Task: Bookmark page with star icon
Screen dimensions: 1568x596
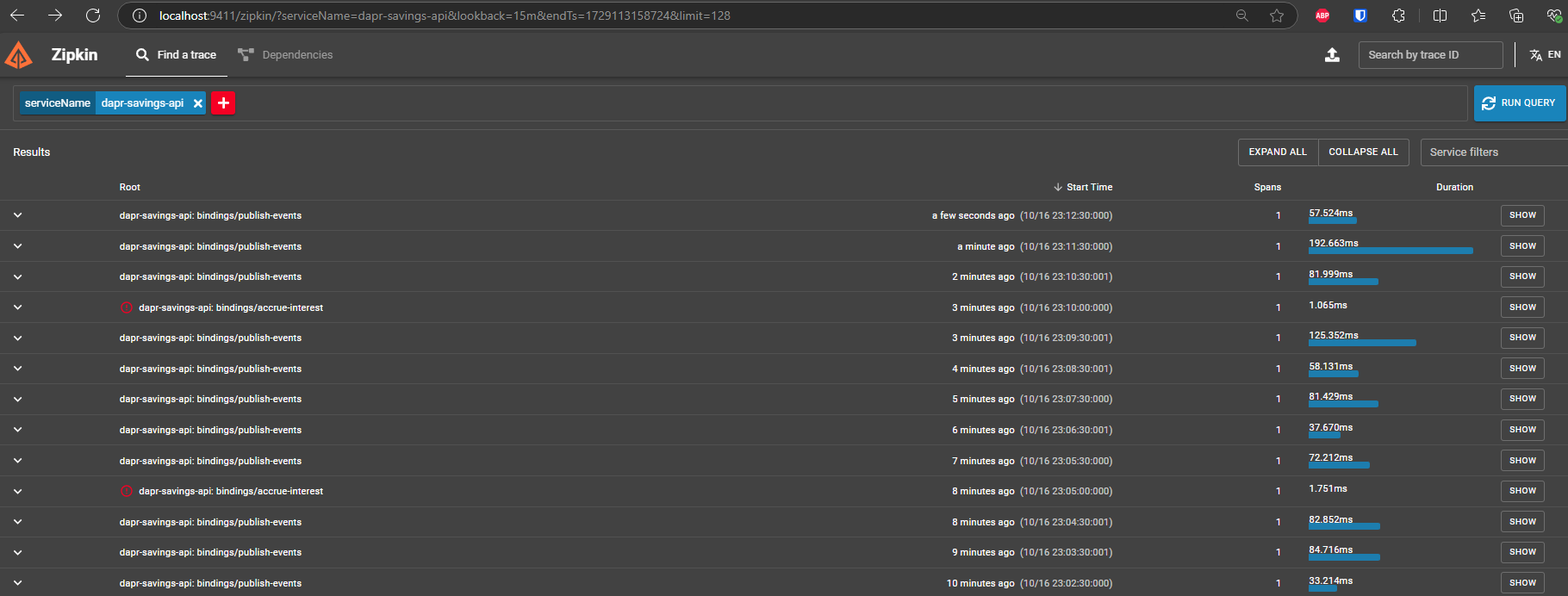Action: pos(1277,16)
